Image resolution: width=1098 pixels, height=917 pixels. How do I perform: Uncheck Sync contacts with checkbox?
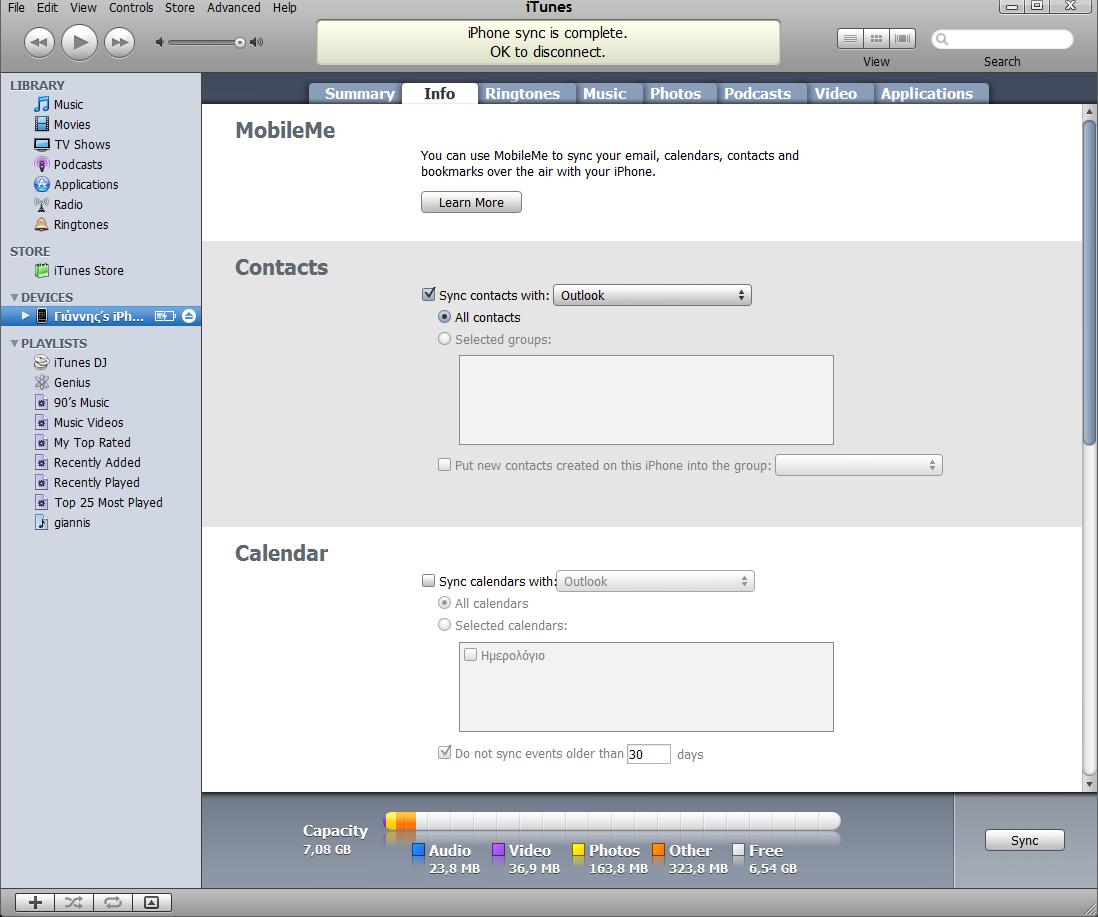tap(429, 295)
